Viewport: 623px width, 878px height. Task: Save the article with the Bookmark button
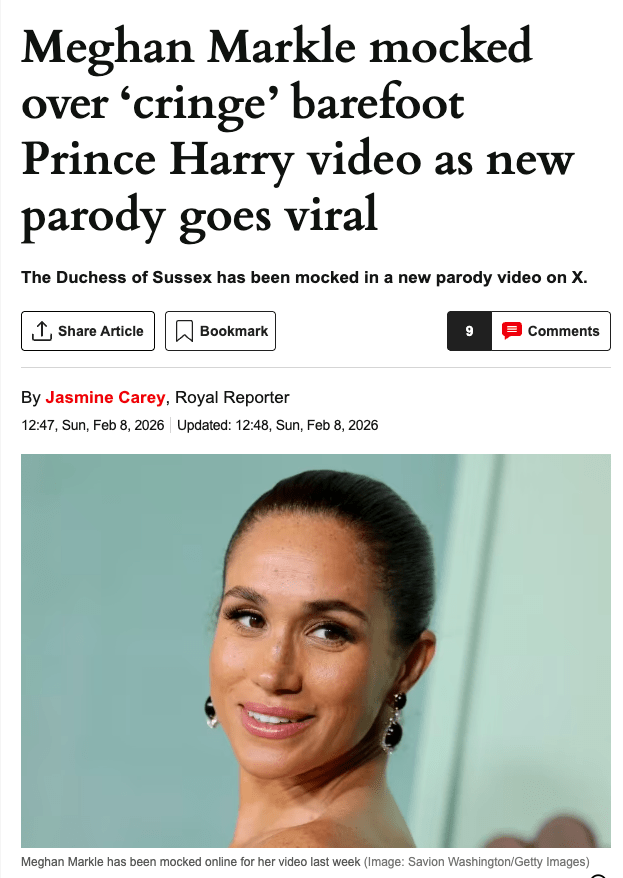point(221,331)
